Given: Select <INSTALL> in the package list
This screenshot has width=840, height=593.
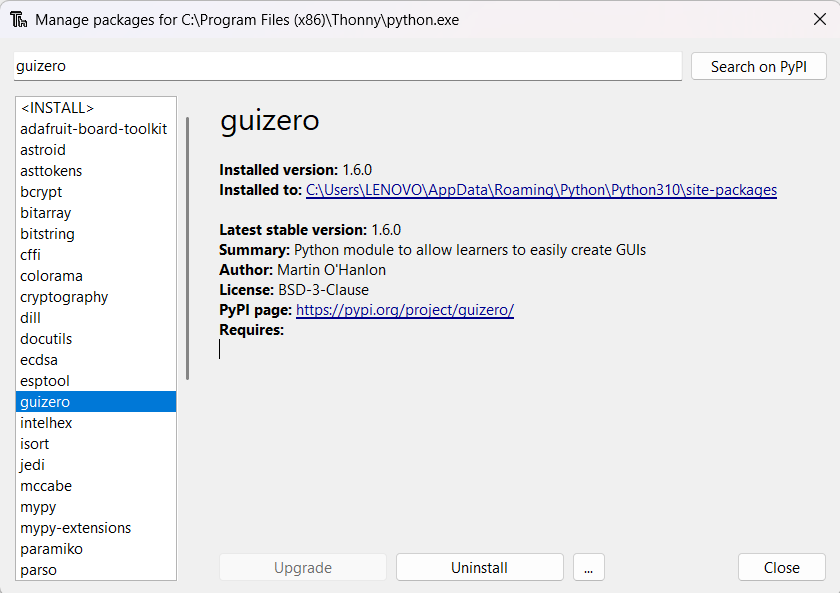Looking at the screenshot, I should 96,108.
